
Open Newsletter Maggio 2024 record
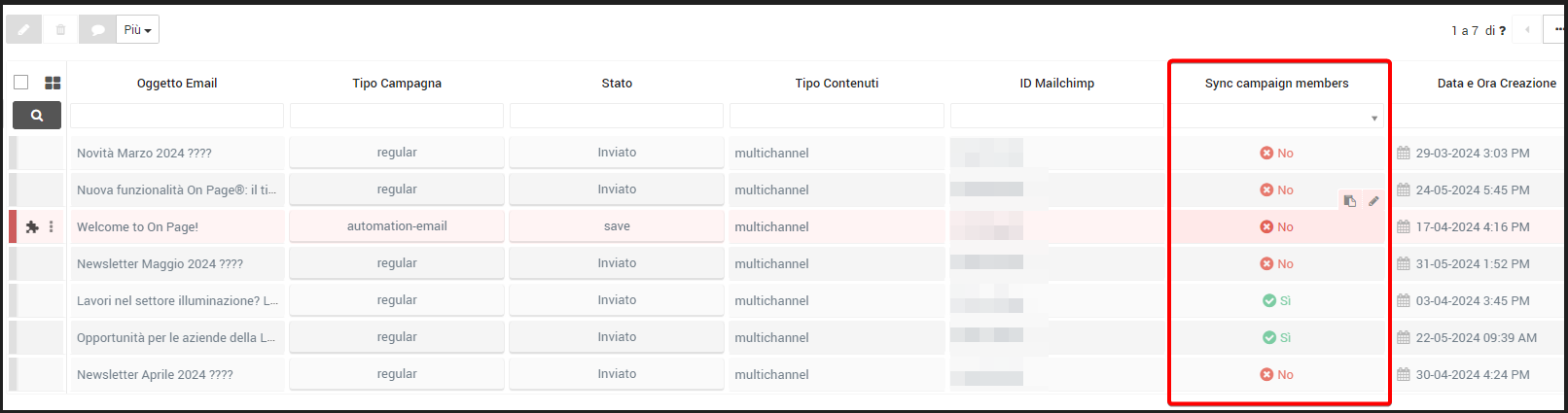(160, 263)
